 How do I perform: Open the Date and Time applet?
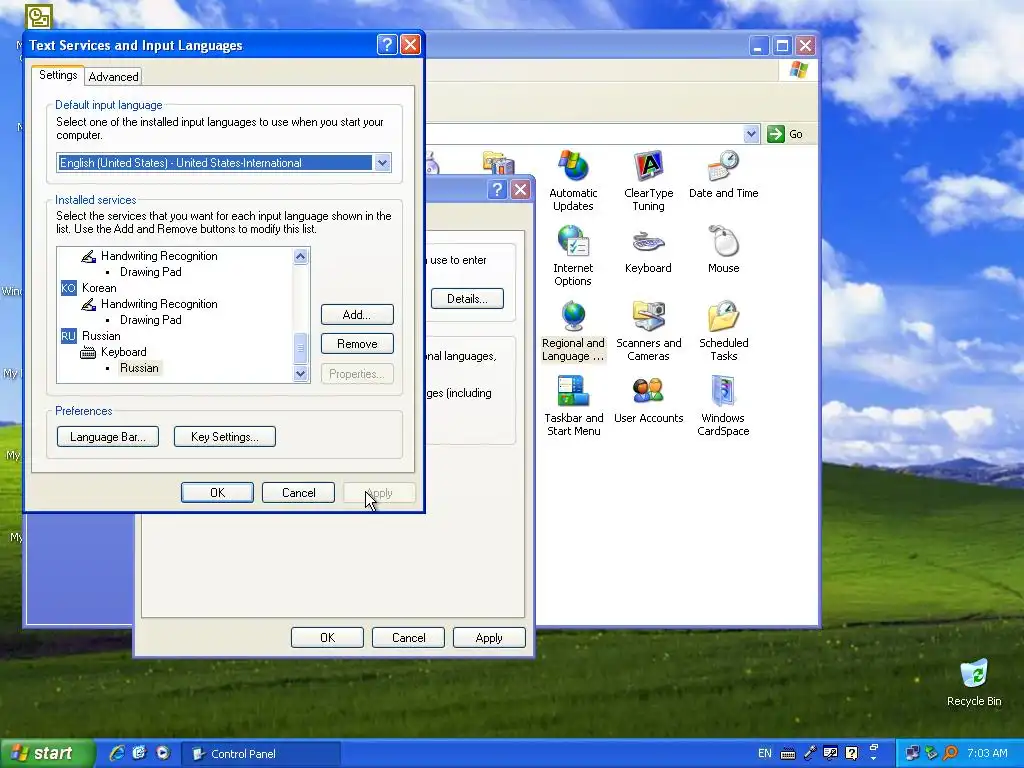[x=723, y=174]
